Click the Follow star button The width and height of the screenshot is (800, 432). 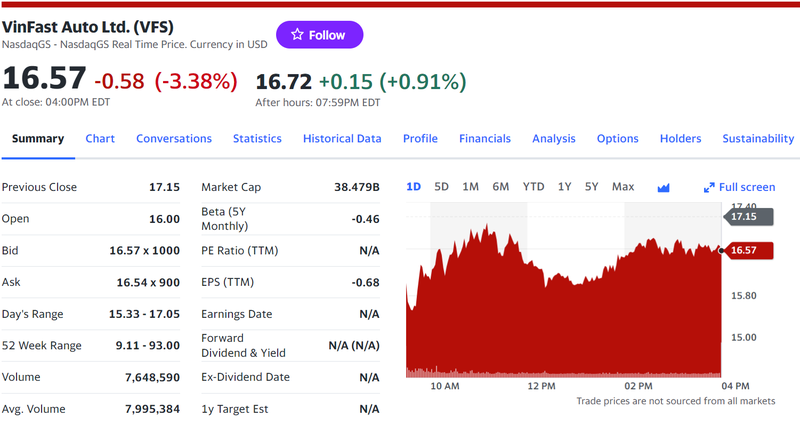tap(319, 35)
